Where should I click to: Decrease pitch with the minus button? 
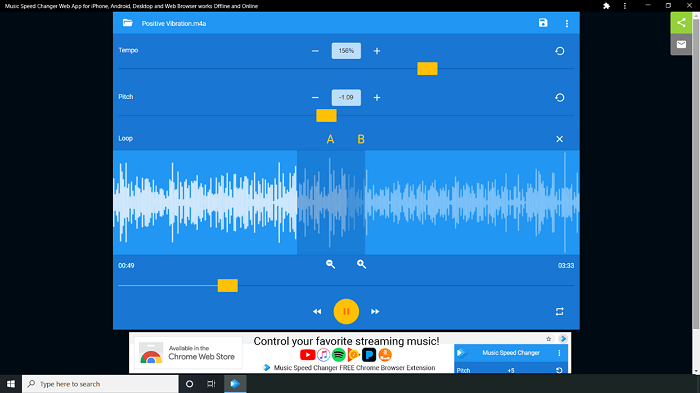tap(315, 97)
